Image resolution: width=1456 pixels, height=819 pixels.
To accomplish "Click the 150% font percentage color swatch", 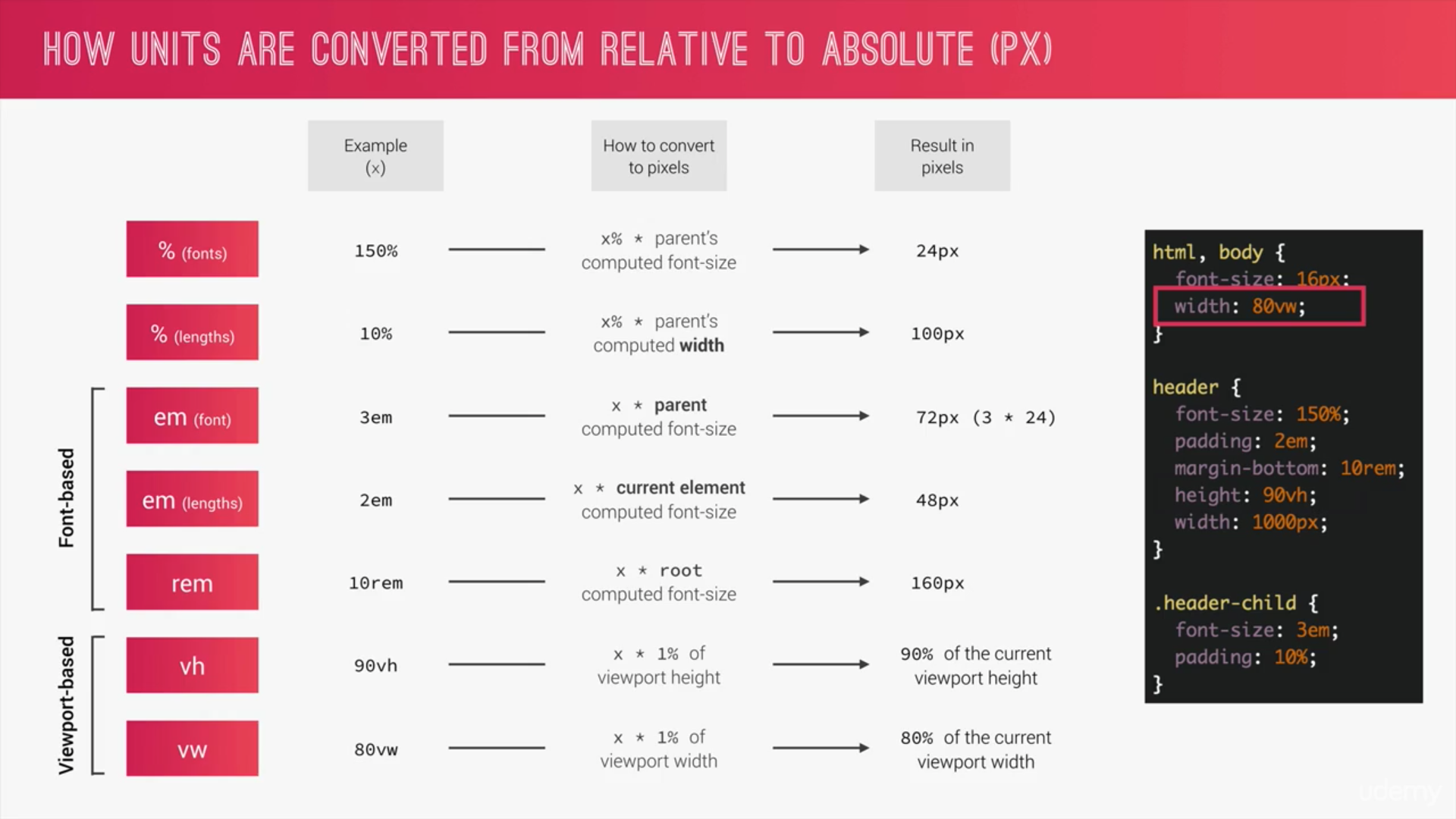I will [191, 250].
